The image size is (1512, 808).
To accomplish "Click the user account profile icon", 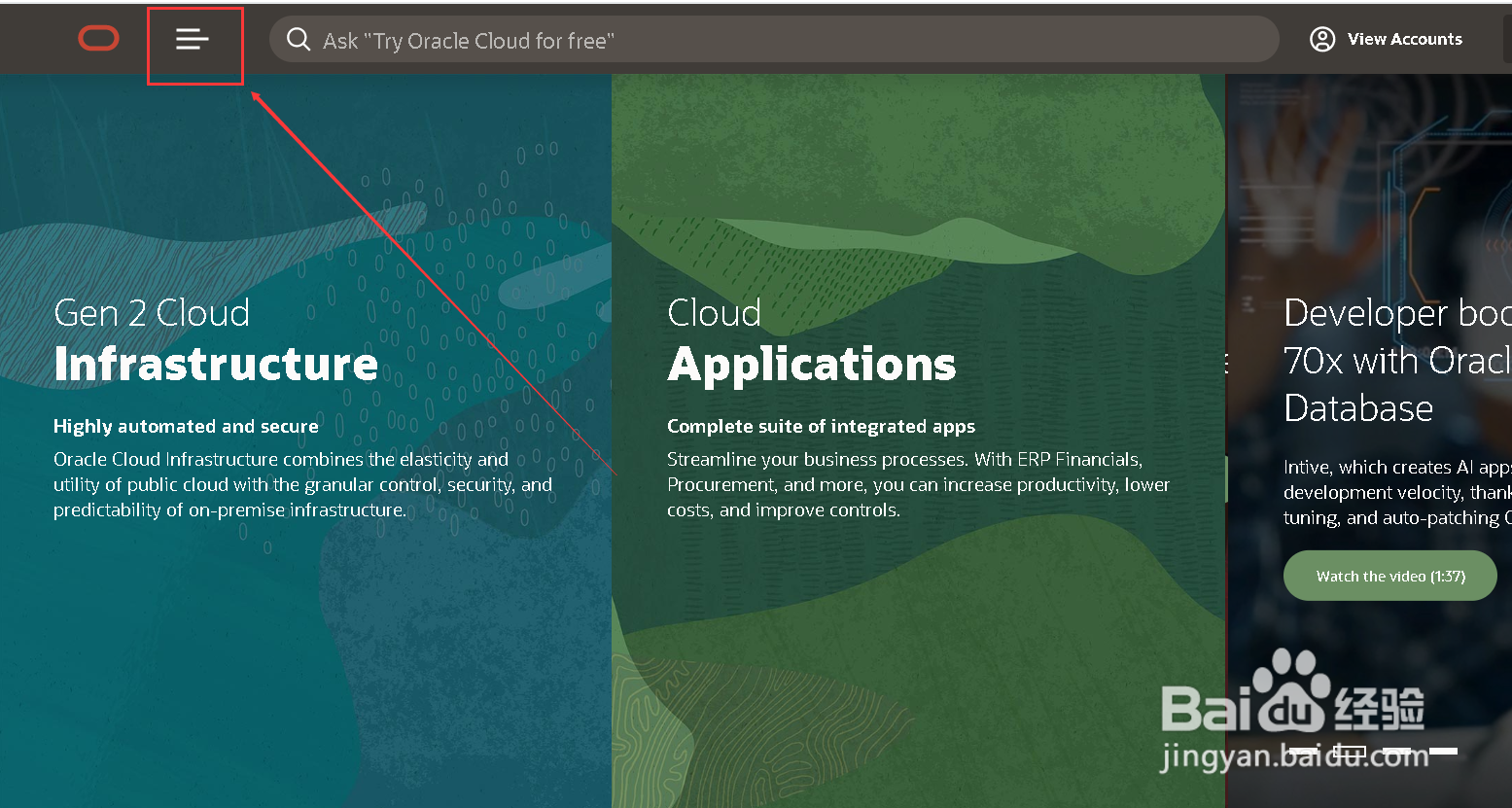I will [1322, 39].
